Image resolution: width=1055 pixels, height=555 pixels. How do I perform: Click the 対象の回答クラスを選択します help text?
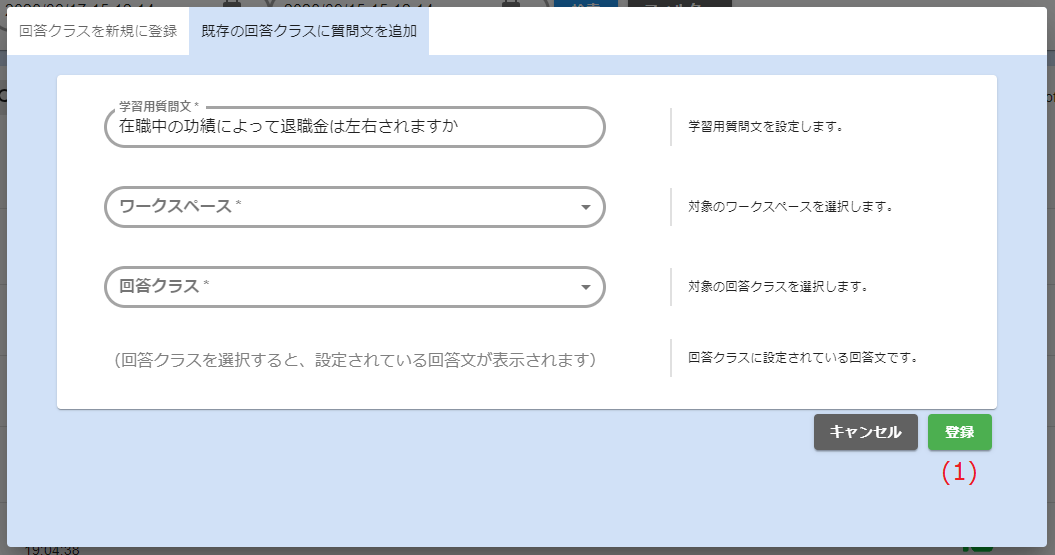pyautogui.click(x=777, y=287)
